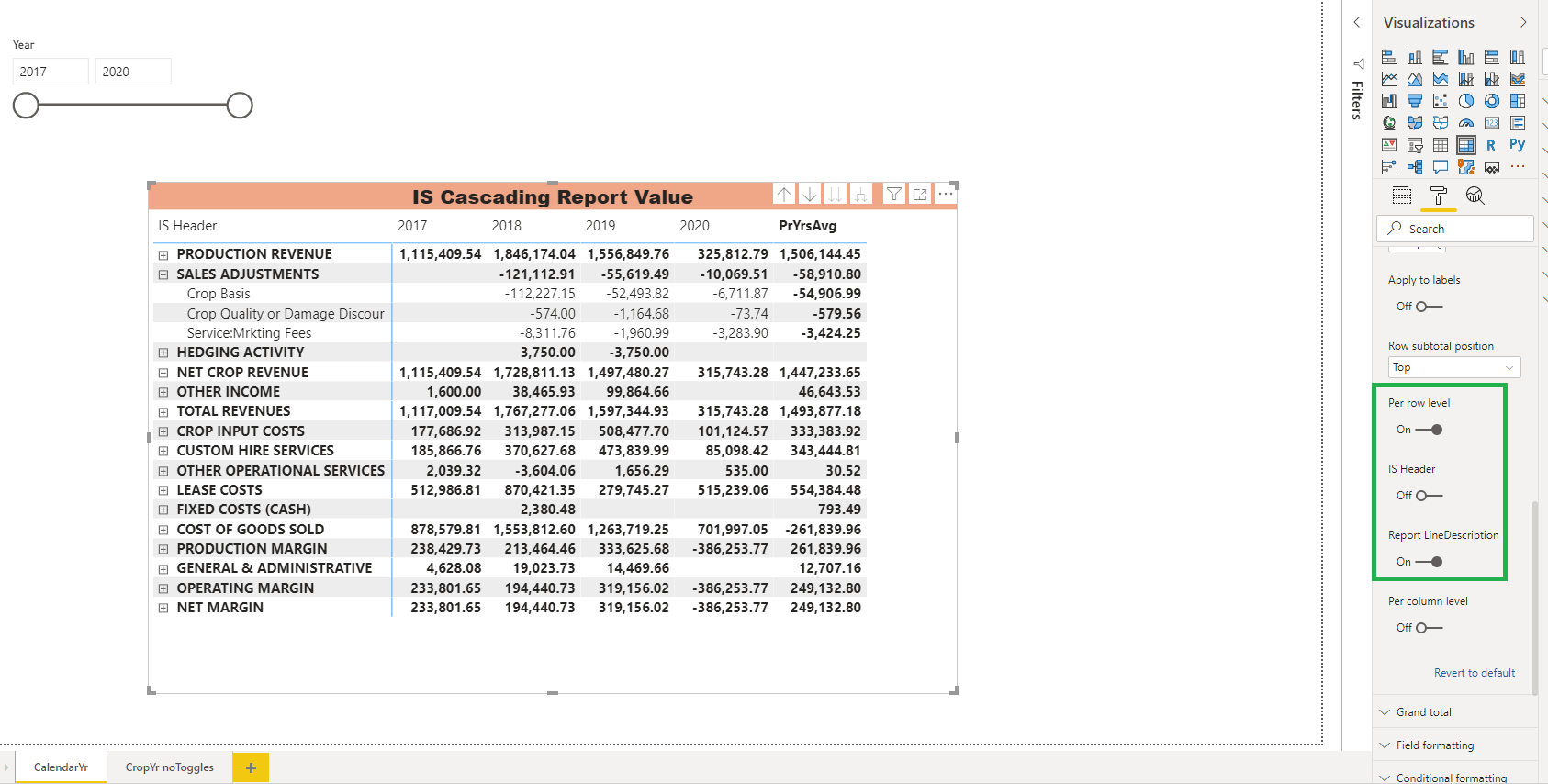The width and height of the screenshot is (1548, 784).
Task: Pick the Funnel chart visualization
Action: [1415, 101]
